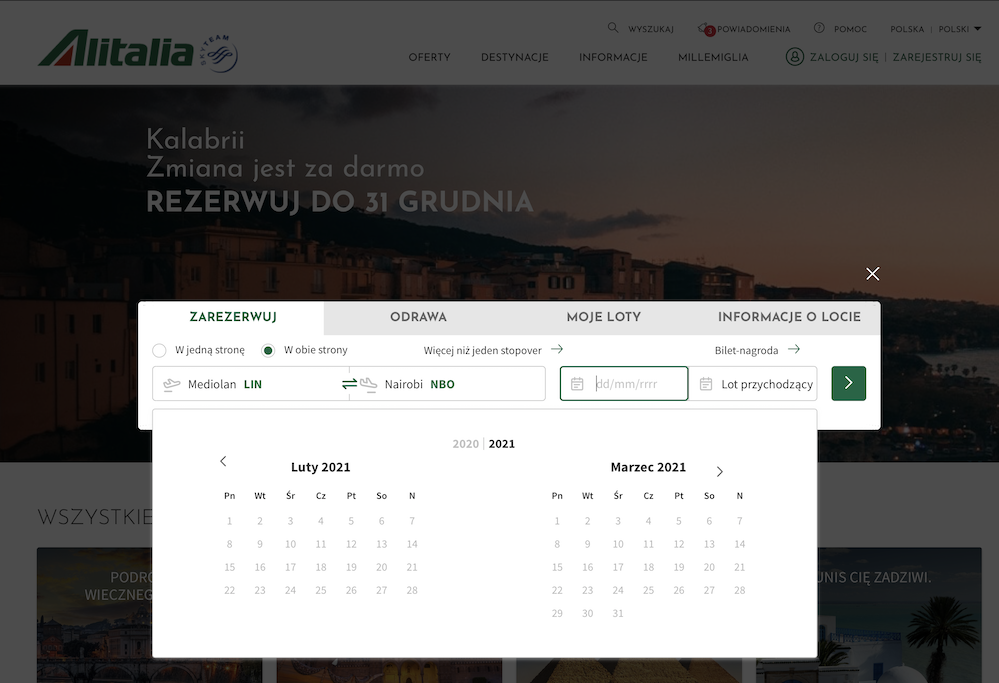
Task: Click the Nairobi NBO destination field
Action: 447,384
